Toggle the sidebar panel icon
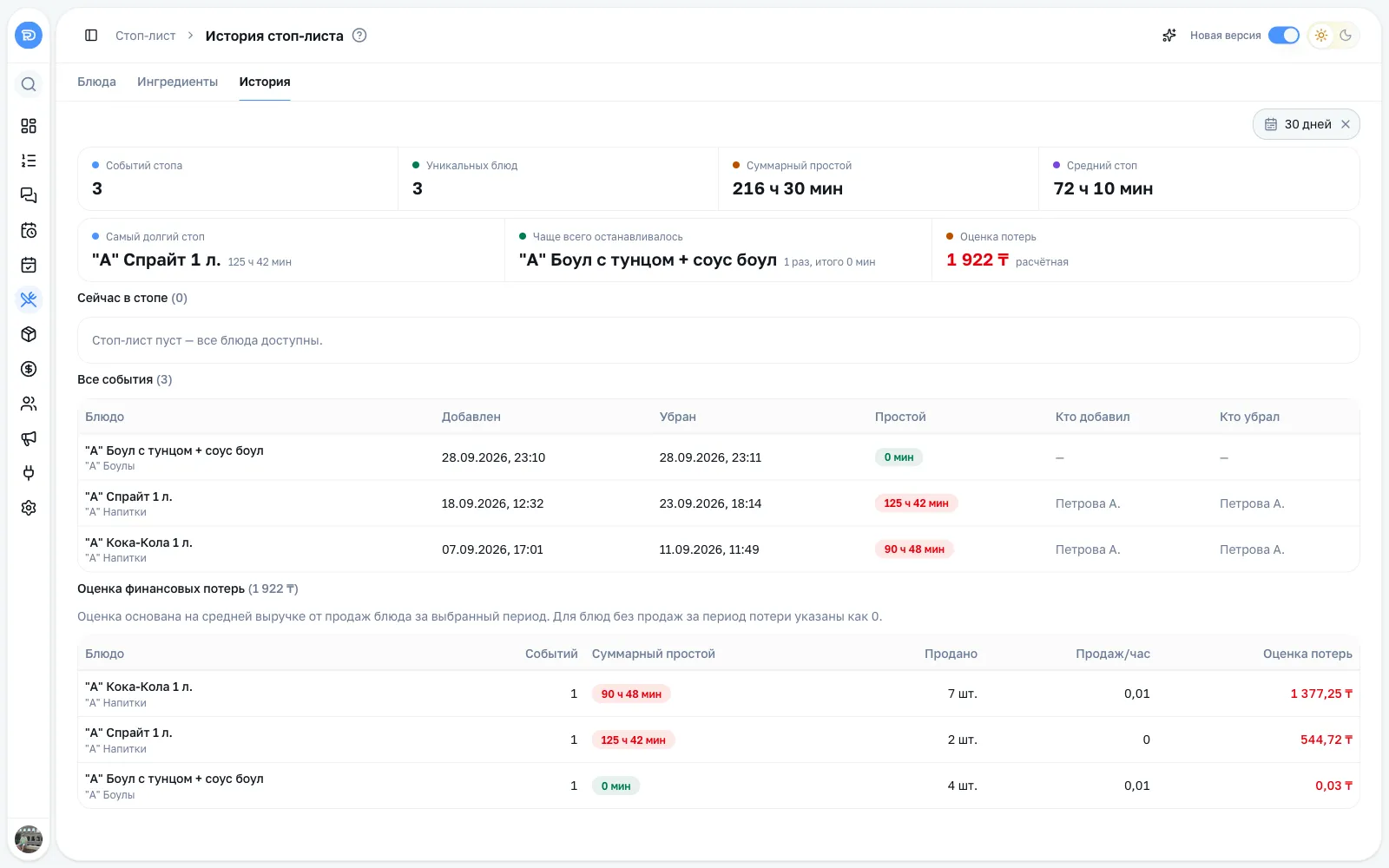This screenshot has height=868, width=1389. [x=91, y=36]
